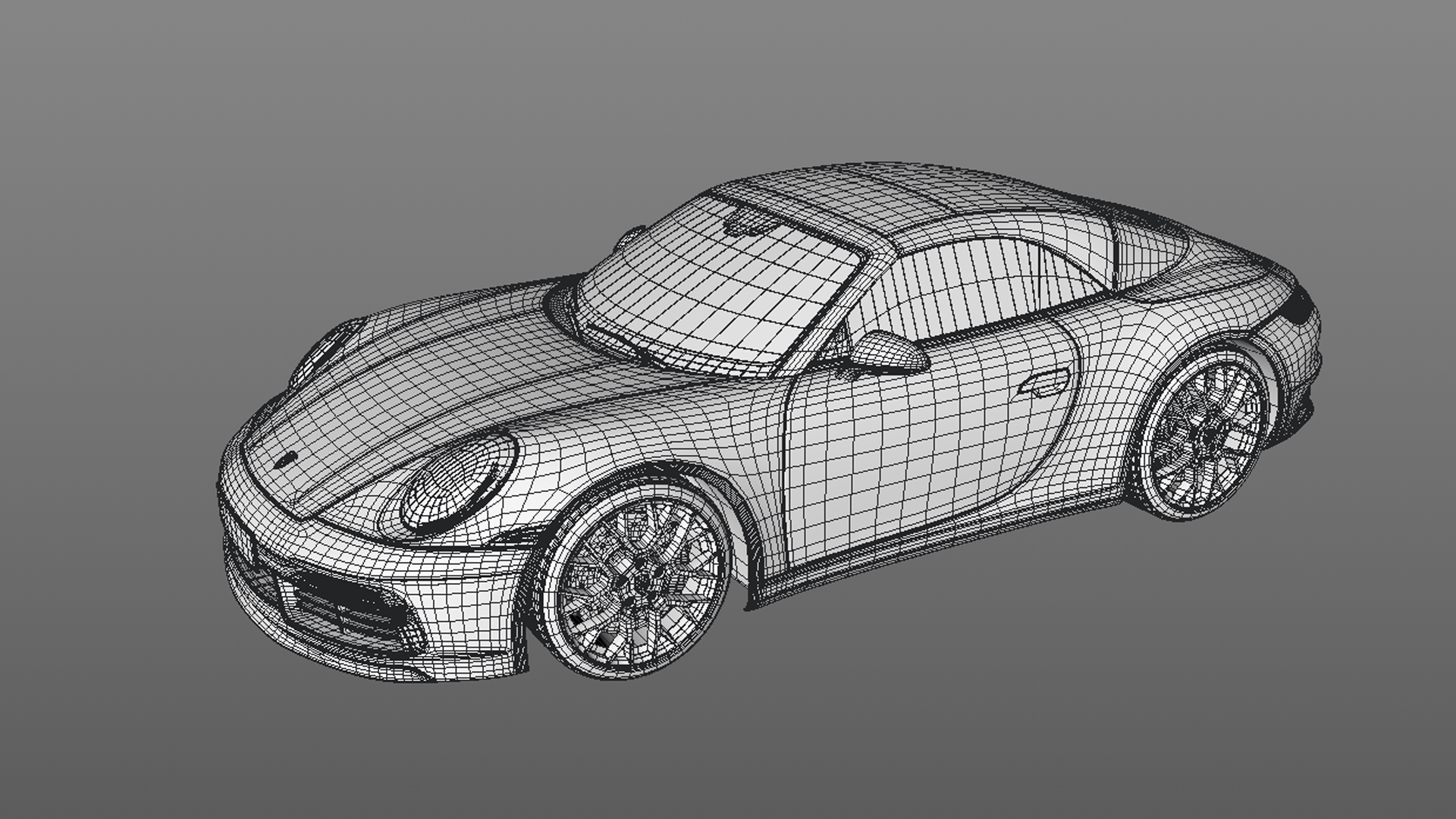
Task: Select the rearview mirror inside the windshield
Action: (747, 223)
